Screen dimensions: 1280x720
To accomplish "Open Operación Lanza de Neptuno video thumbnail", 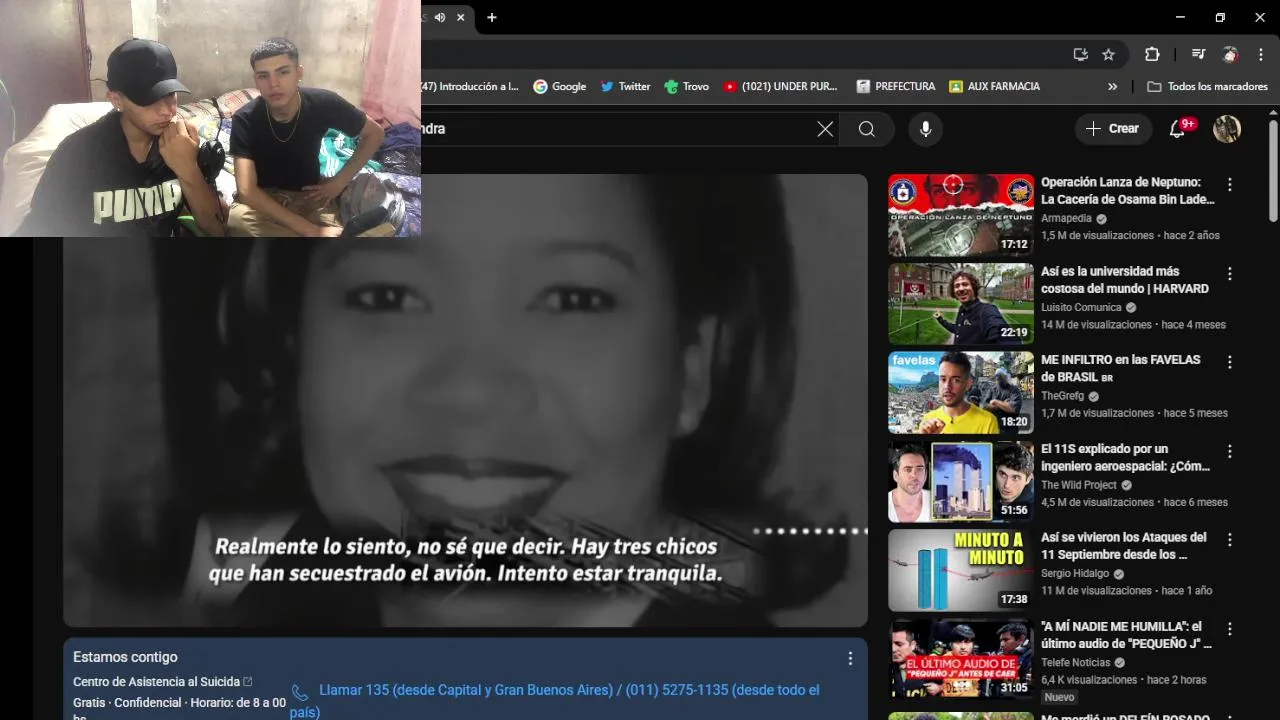I will [x=961, y=215].
